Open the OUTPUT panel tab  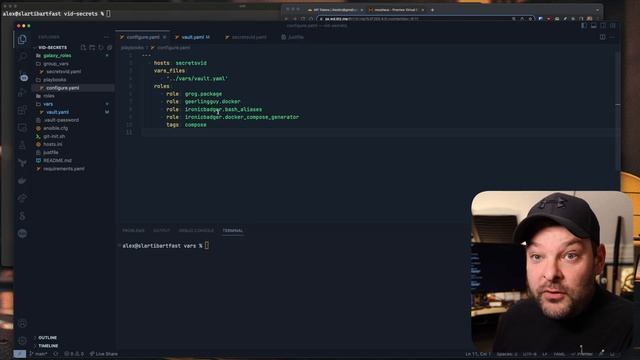(162, 231)
